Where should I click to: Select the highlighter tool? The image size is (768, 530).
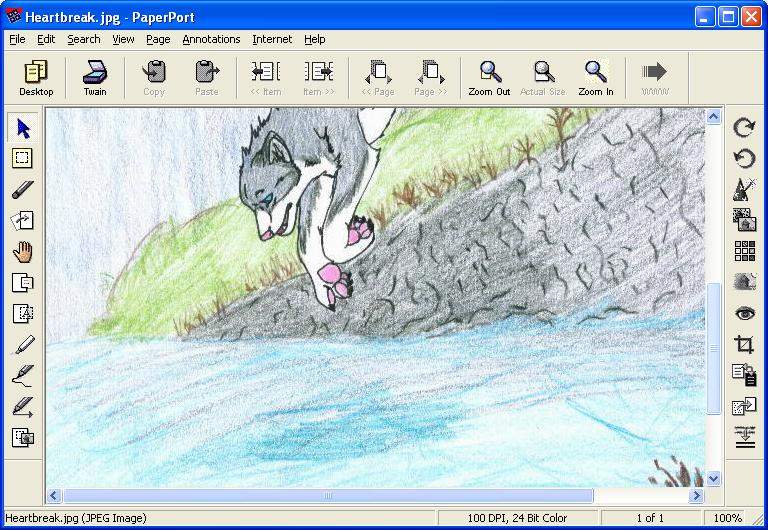click(x=23, y=345)
